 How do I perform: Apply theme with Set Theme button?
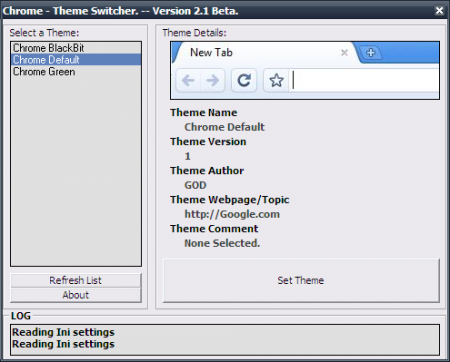[301, 280]
